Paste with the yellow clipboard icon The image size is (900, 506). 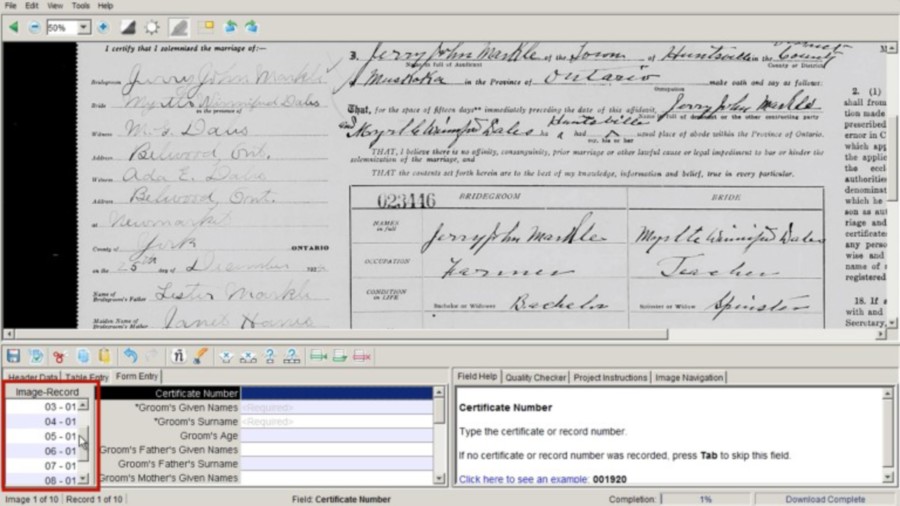(x=104, y=356)
